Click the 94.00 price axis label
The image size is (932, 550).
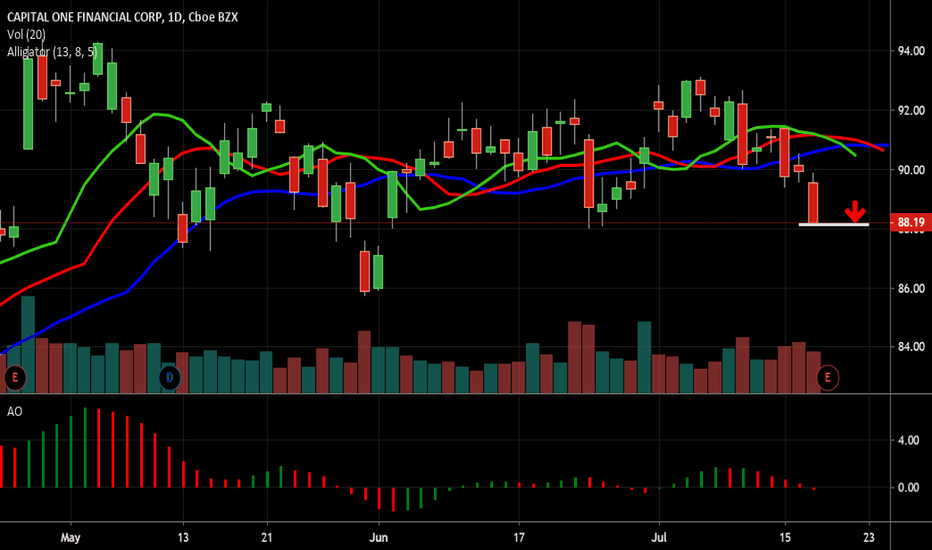tap(911, 51)
